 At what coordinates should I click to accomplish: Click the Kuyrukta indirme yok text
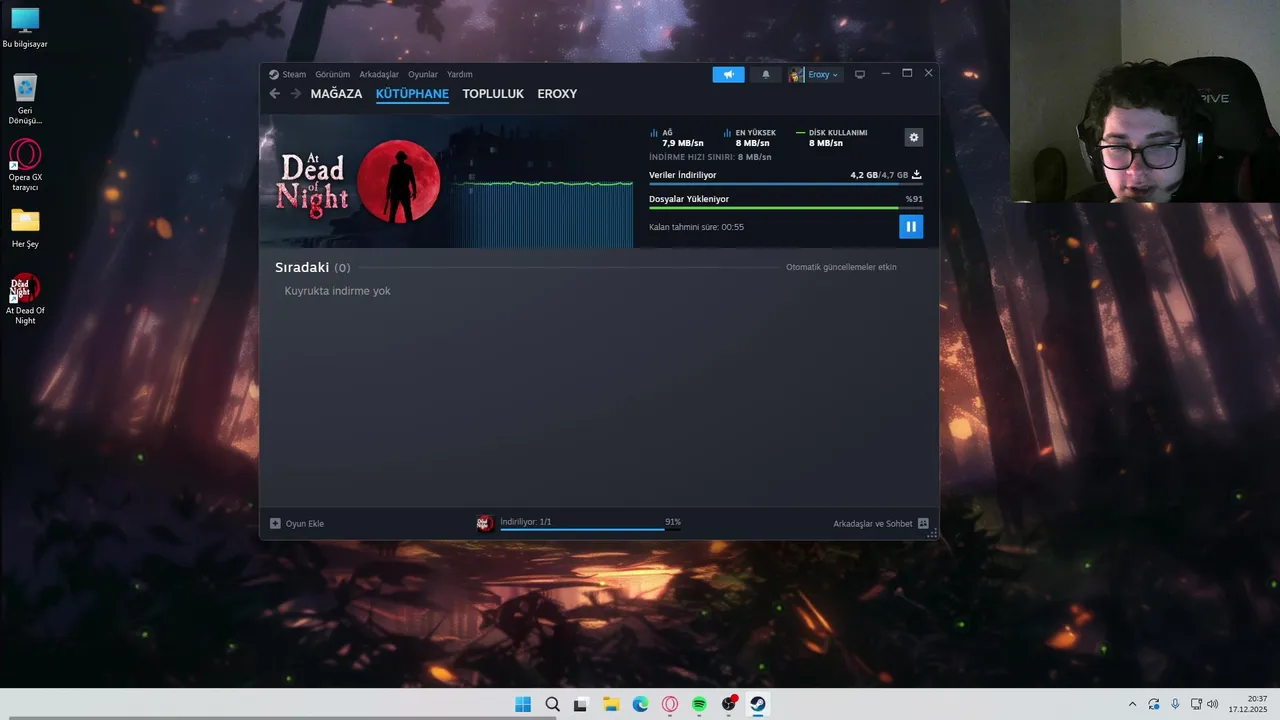point(337,291)
